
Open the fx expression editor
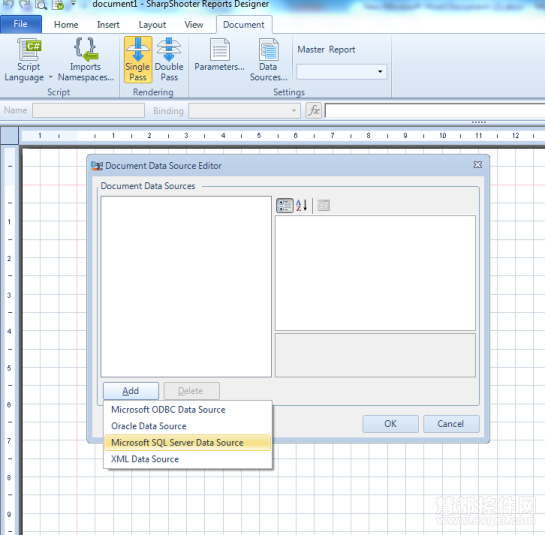tap(314, 111)
